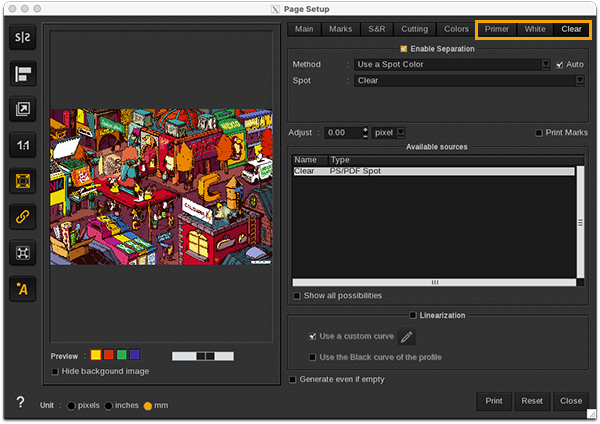Select the inches unit radio button
This screenshot has height=424, width=600.
pos(110,405)
